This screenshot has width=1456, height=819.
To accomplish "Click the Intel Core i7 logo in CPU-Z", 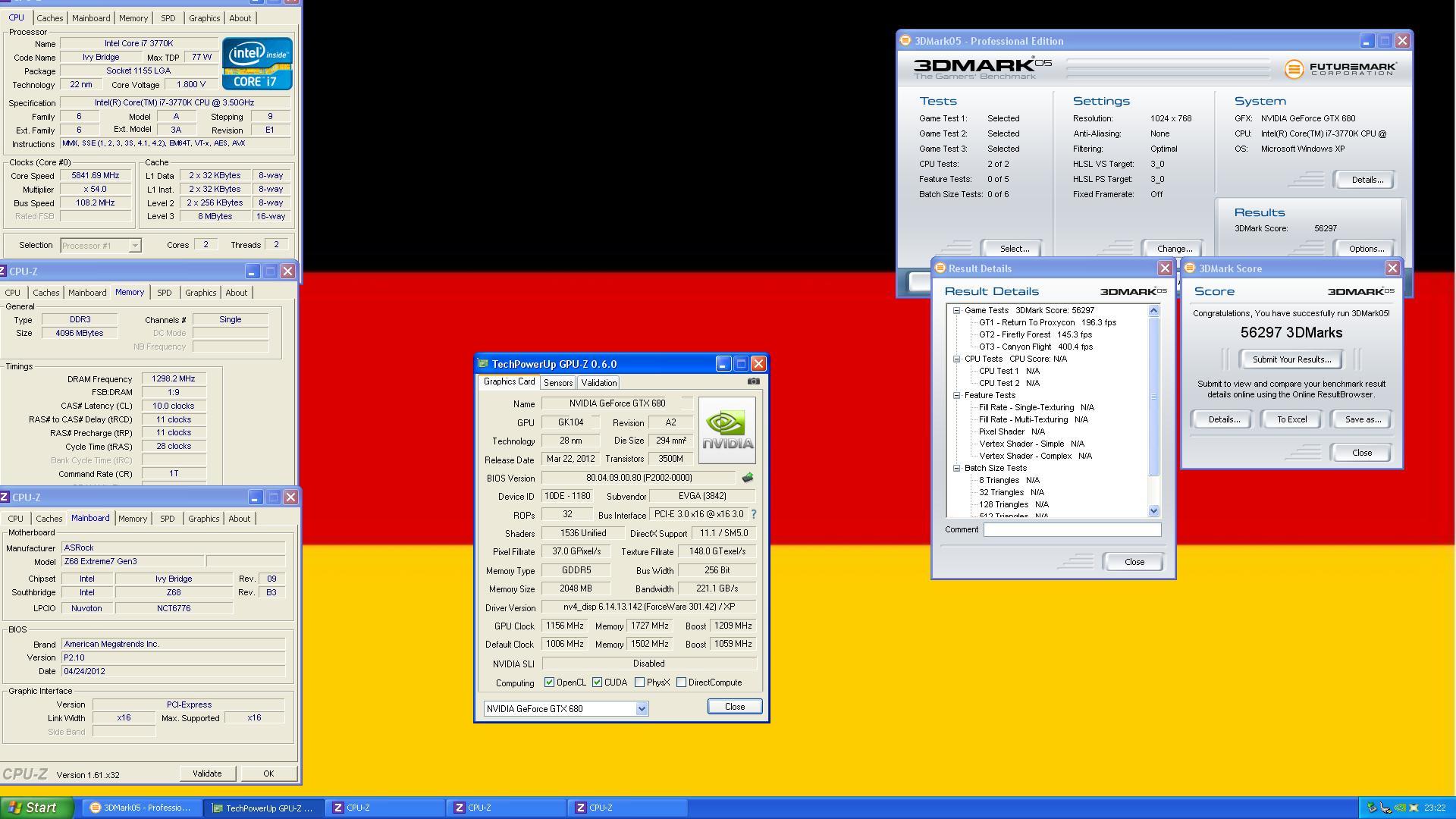I will tap(257, 64).
